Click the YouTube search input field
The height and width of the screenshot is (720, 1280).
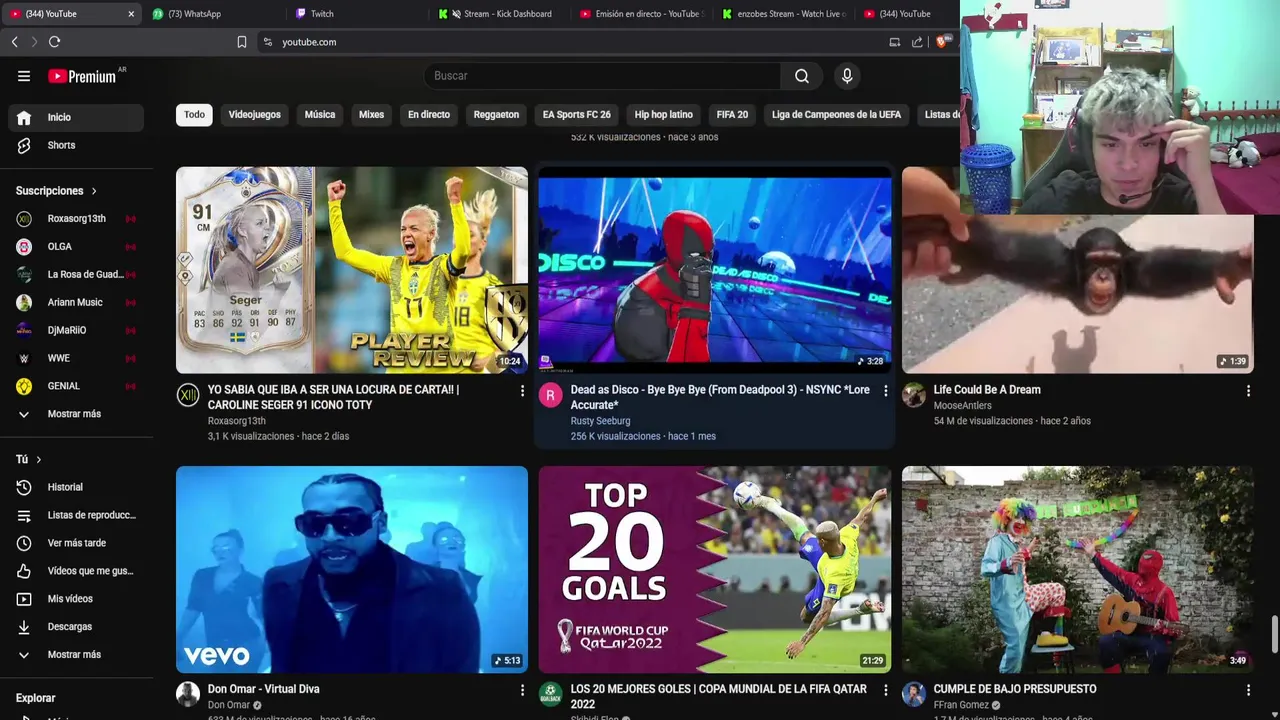[x=602, y=76]
